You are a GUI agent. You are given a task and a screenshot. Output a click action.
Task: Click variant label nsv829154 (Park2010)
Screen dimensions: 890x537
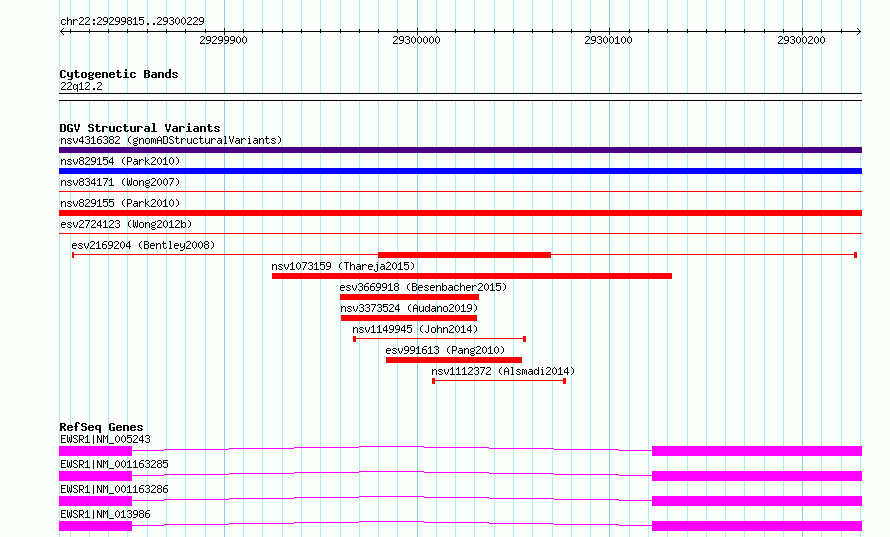[x=120, y=161]
